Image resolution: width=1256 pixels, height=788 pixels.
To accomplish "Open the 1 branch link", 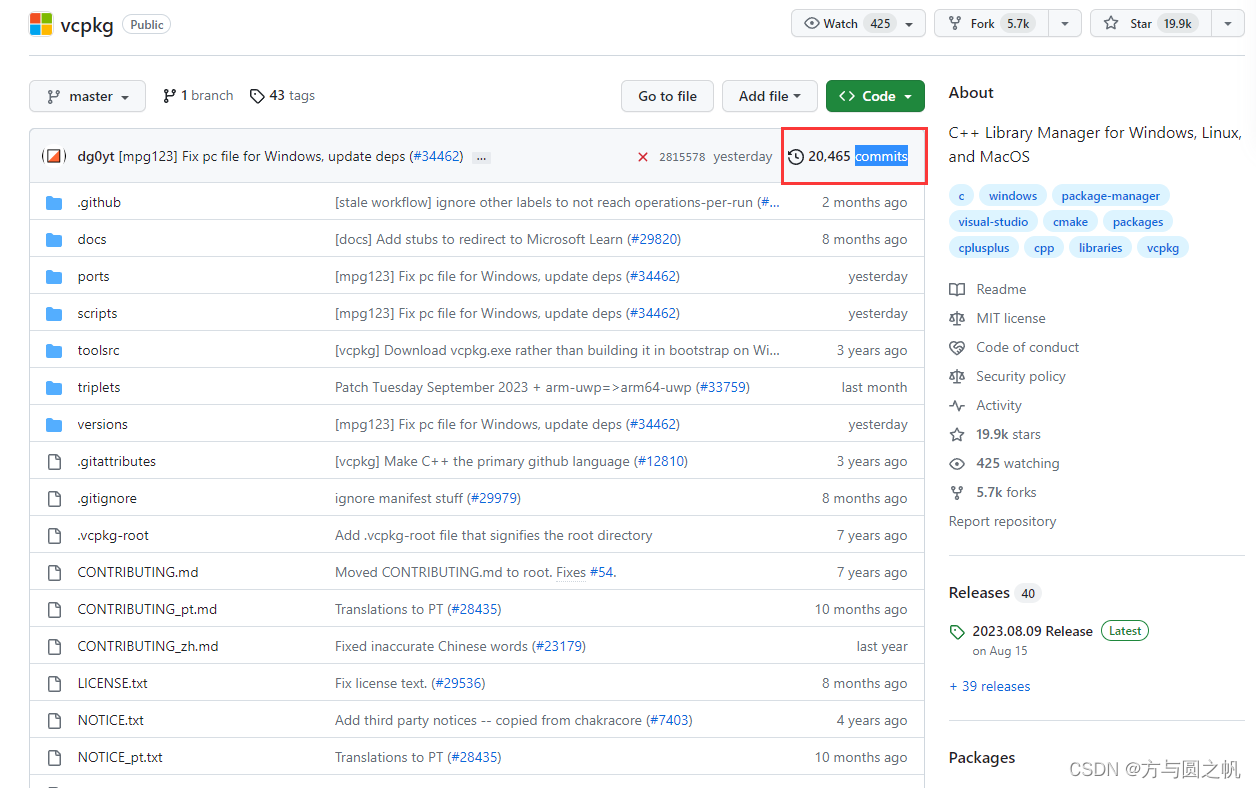I will pyautogui.click(x=198, y=96).
